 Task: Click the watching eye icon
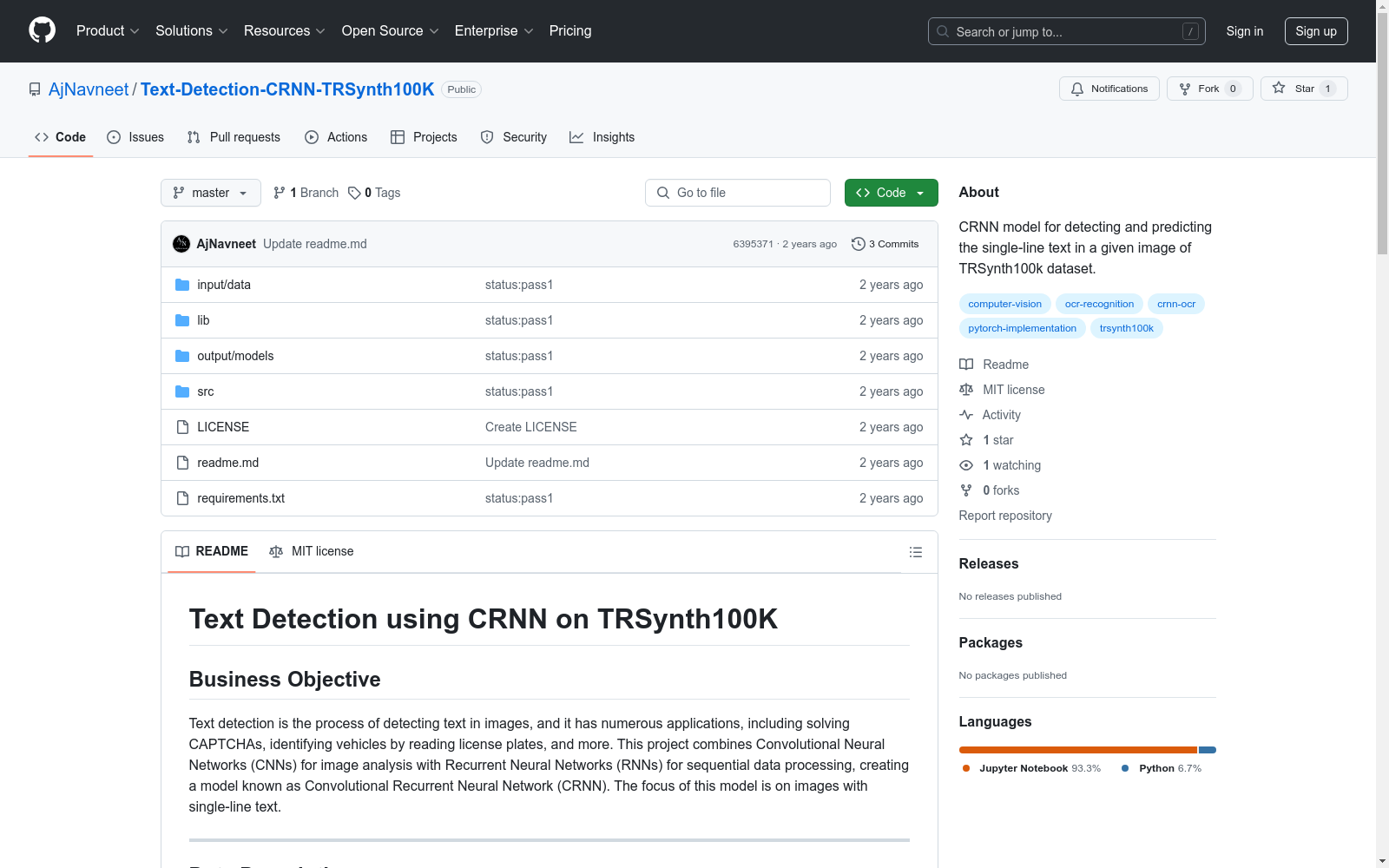click(966, 465)
